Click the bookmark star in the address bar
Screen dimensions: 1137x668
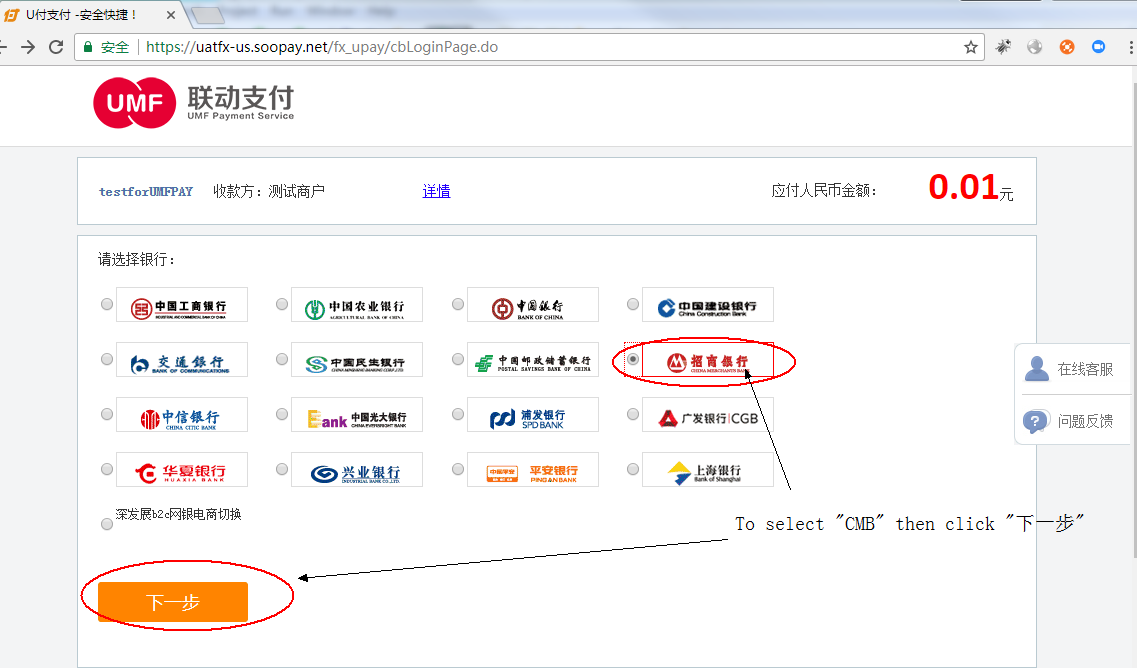pos(971,46)
